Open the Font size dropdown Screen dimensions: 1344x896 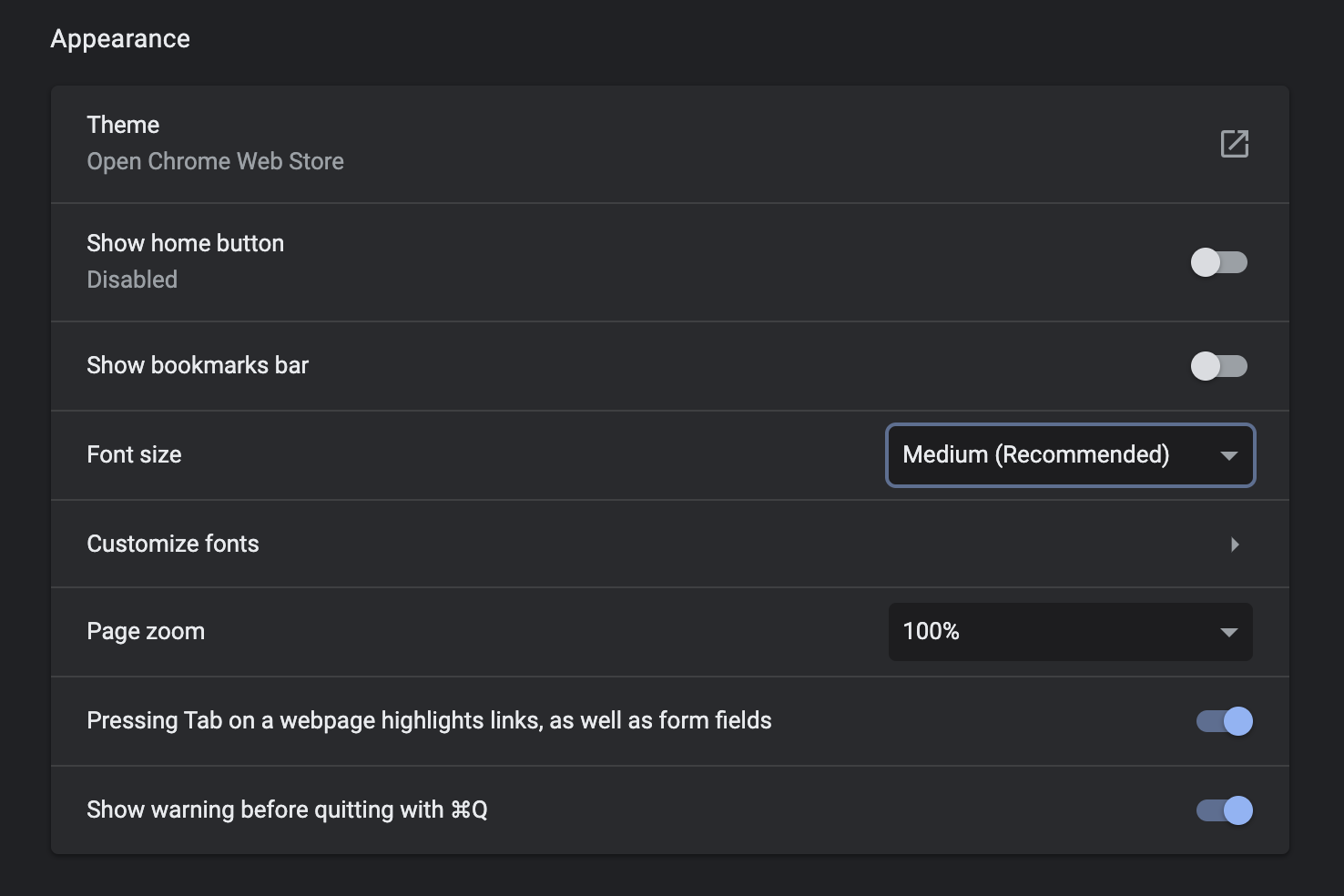tap(1071, 455)
